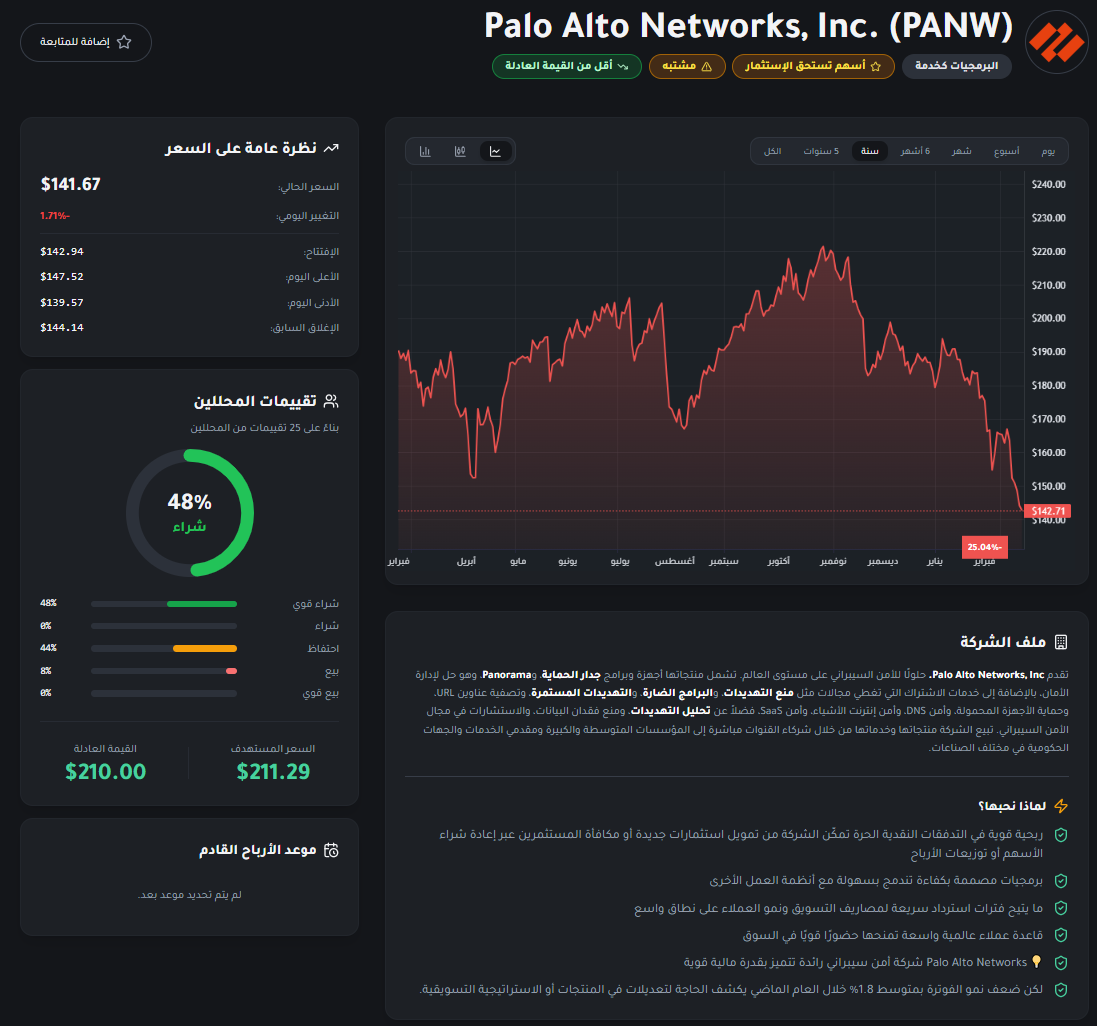The height and width of the screenshot is (1026, 1097).
Task: Click the أغسطس month label on the chart axis
Action: pyautogui.click(x=674, y=561)
